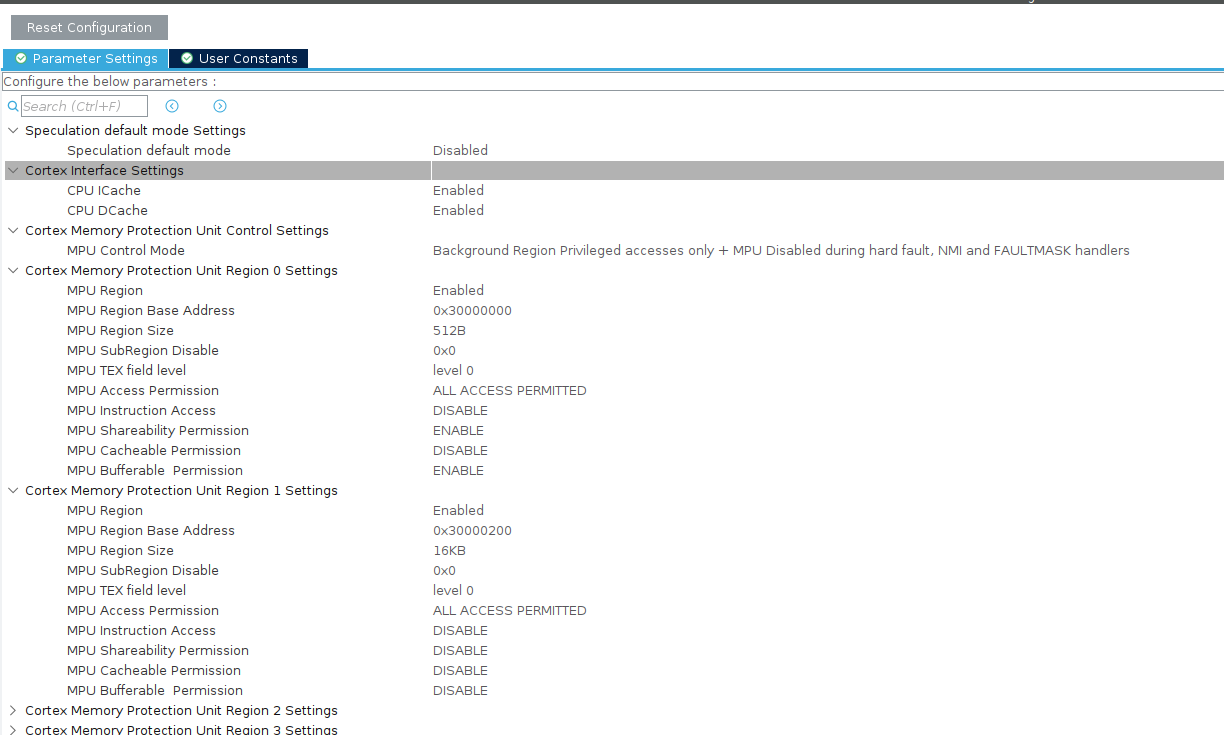Collapse the Cortex Interface Settings section
Image resolution: width=1224 pixels, height=735 pixels.
[x=13, y=170]
